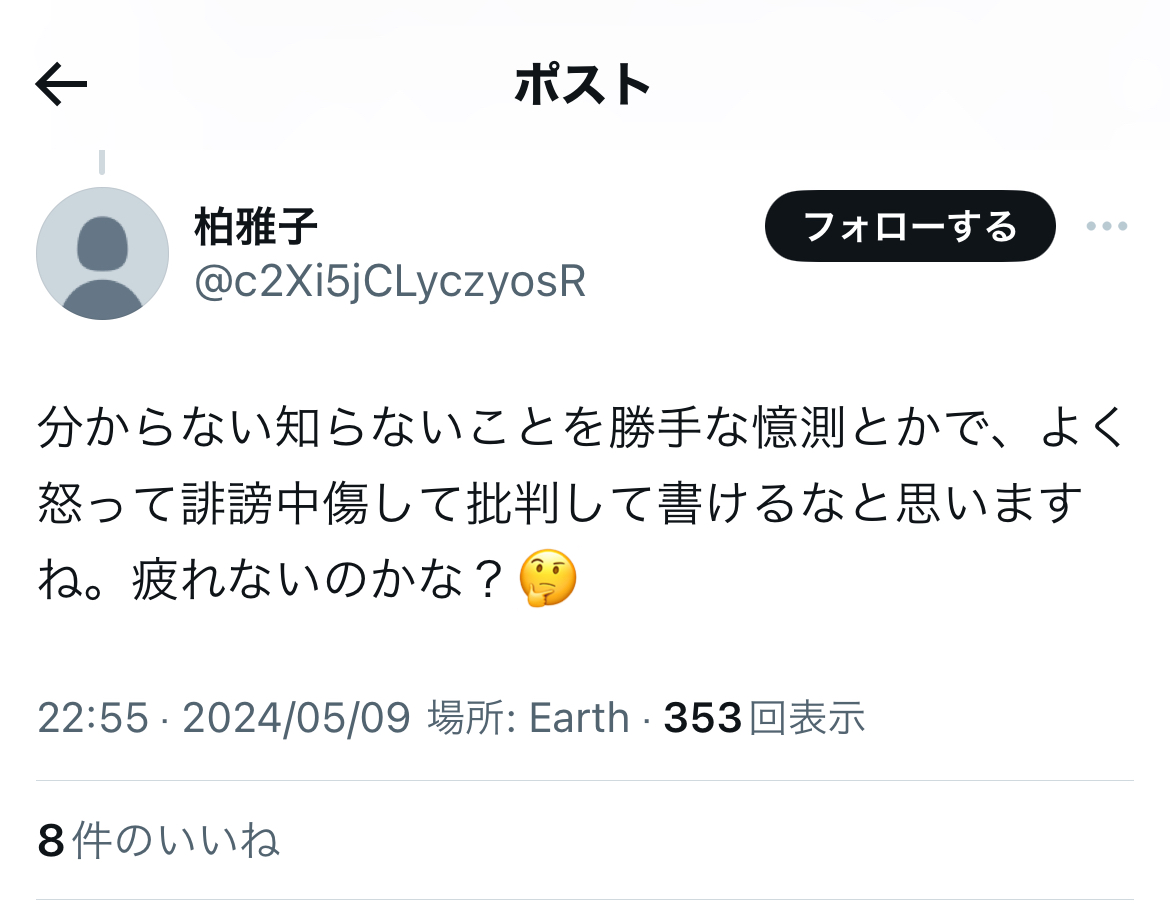Viewport: 1170px width, 913px height.
Task: View the 353 view count number
Action: point(702,718)
